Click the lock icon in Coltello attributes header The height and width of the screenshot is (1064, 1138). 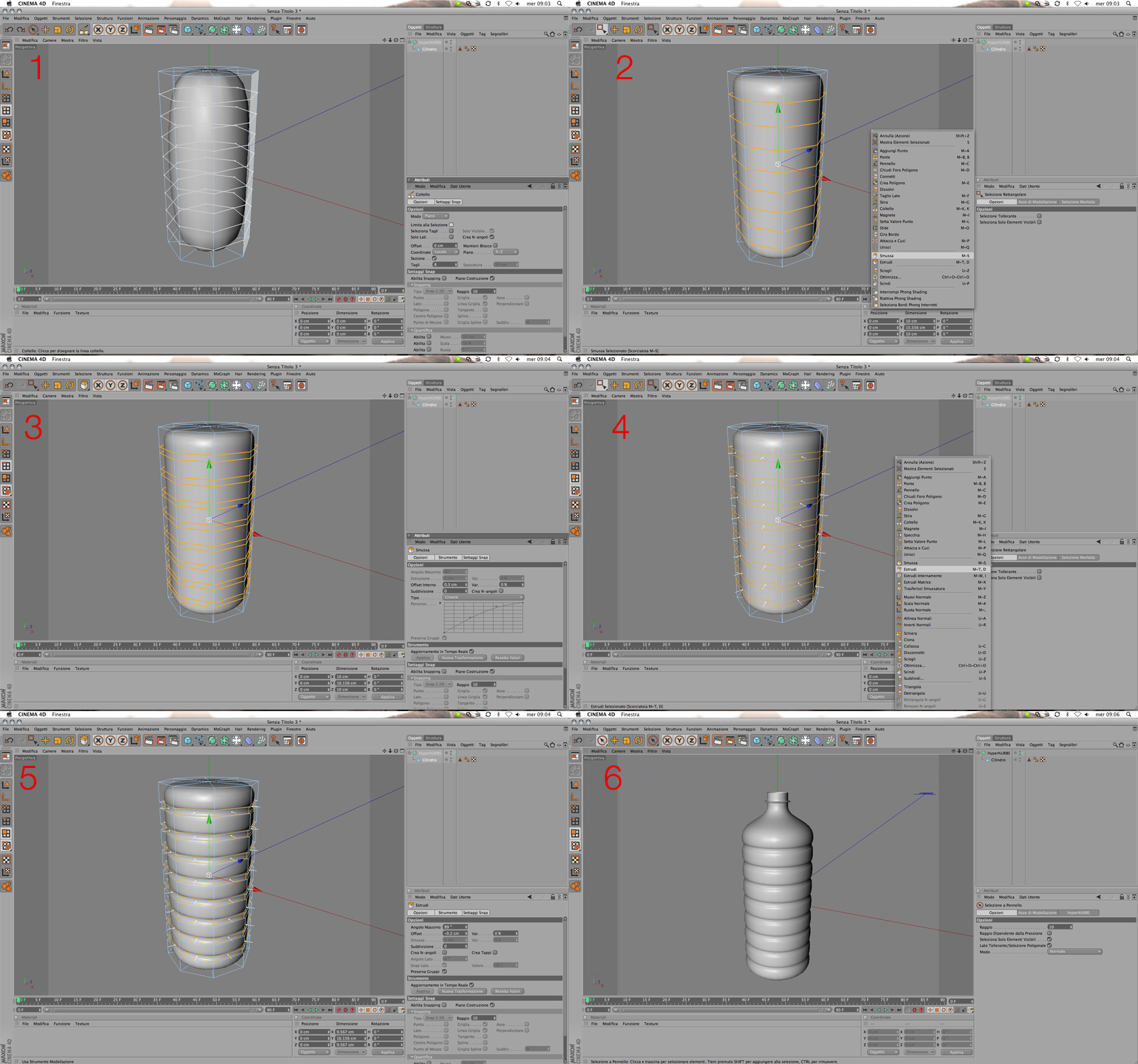pos(553,186)
